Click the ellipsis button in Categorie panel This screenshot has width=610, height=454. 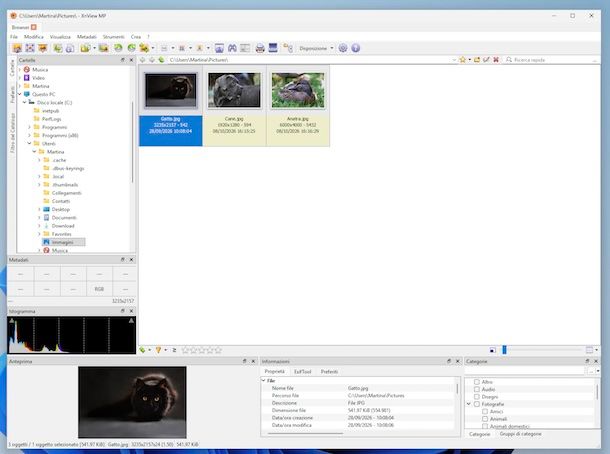click(x=591, y=371)
